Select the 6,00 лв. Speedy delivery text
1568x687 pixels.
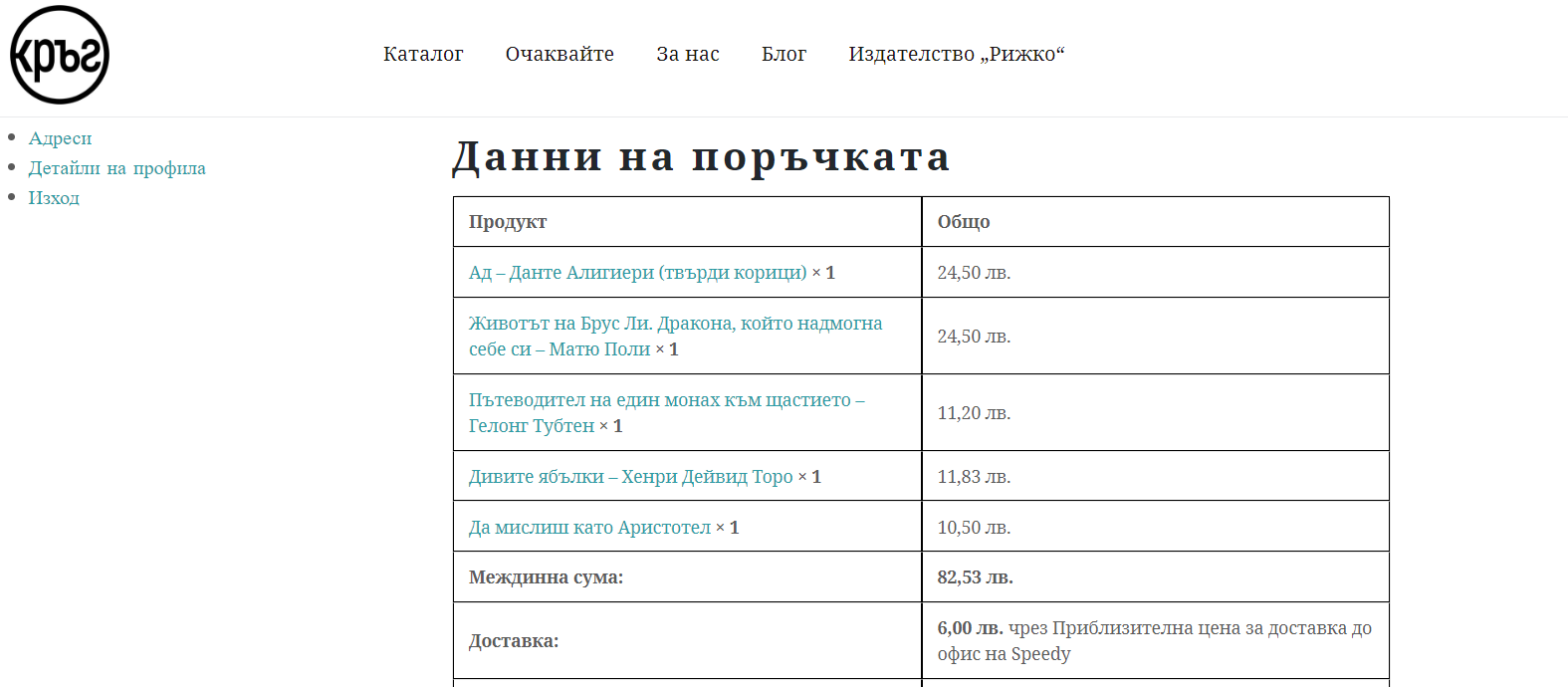(x=1155, y=640)
